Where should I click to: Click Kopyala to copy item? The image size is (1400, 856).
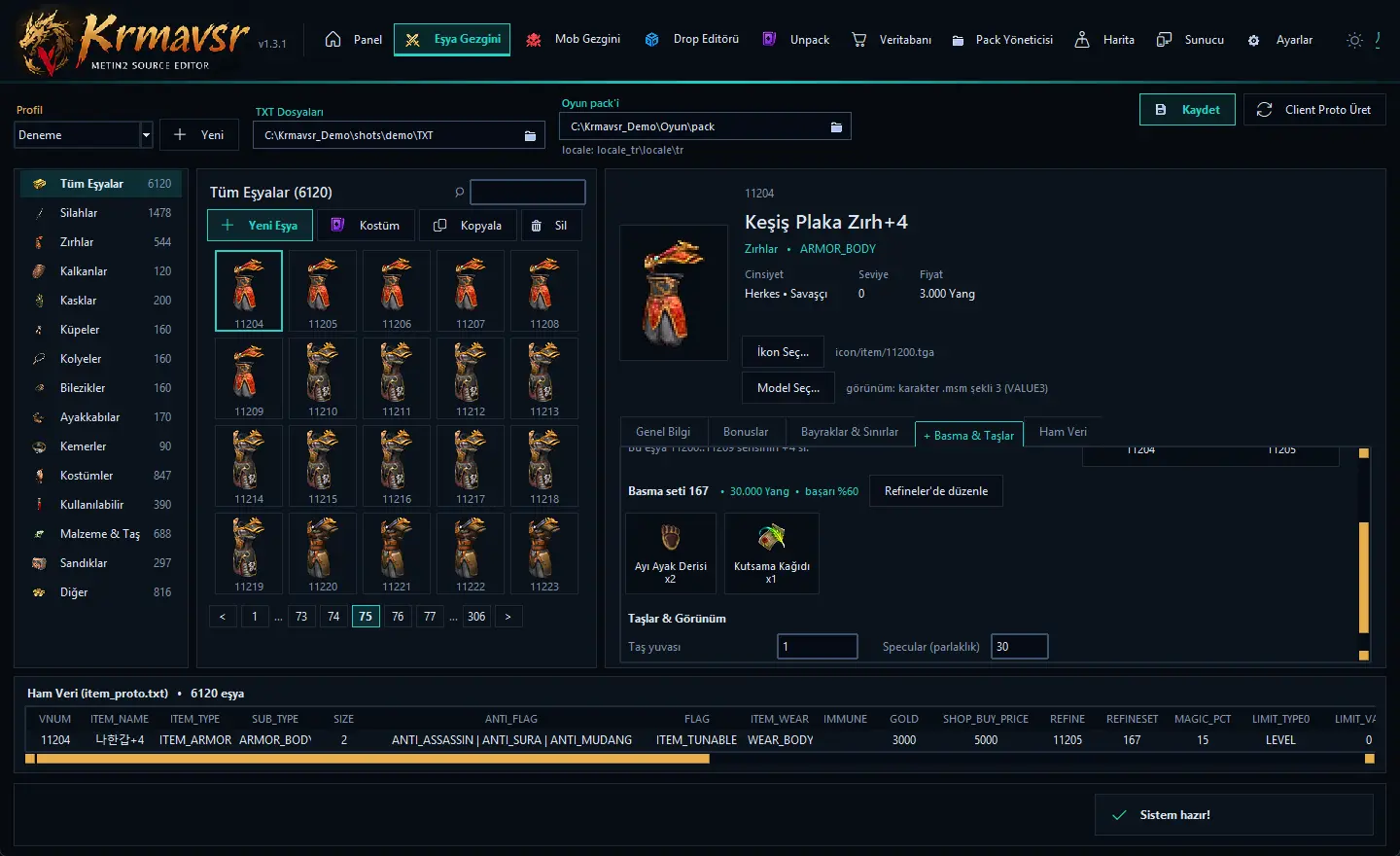click(x=468, y=226)
